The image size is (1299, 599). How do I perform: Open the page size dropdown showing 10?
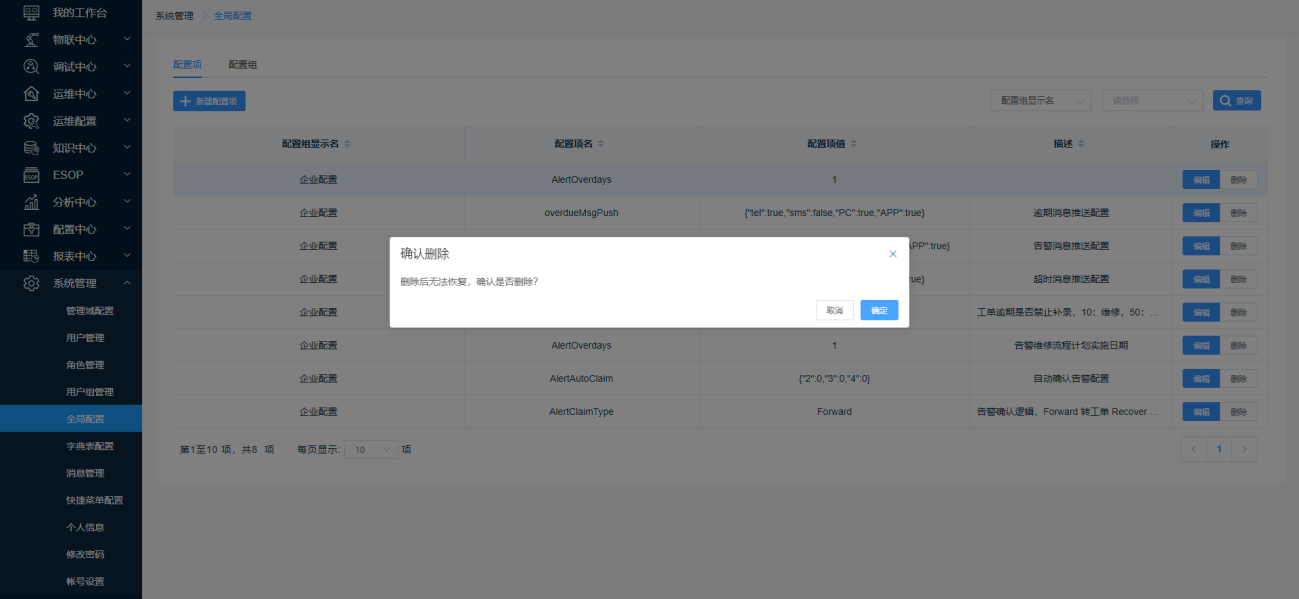click(371, 450)
